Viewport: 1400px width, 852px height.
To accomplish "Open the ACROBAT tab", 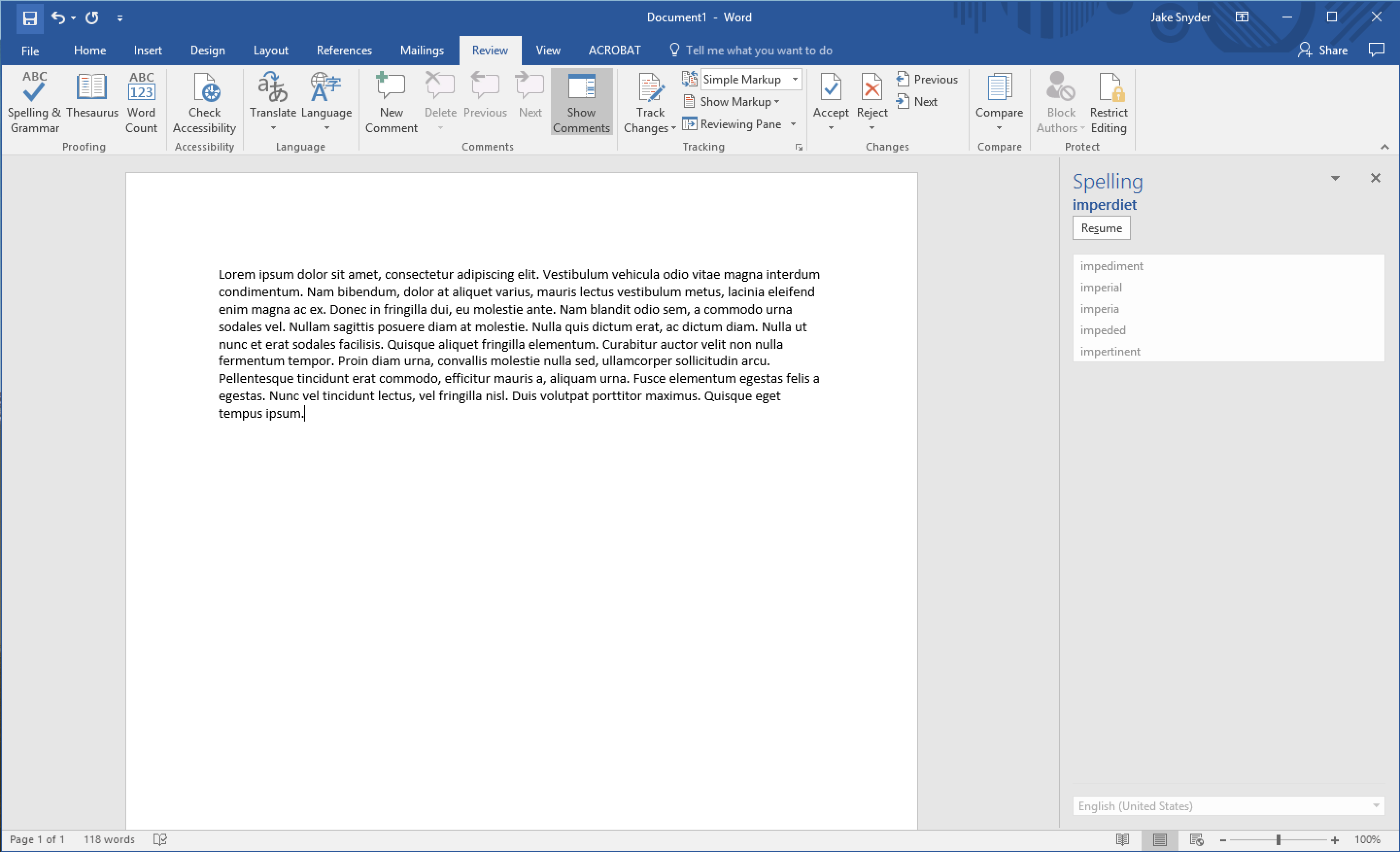I will pyautogui.click(x=614, y=51).
